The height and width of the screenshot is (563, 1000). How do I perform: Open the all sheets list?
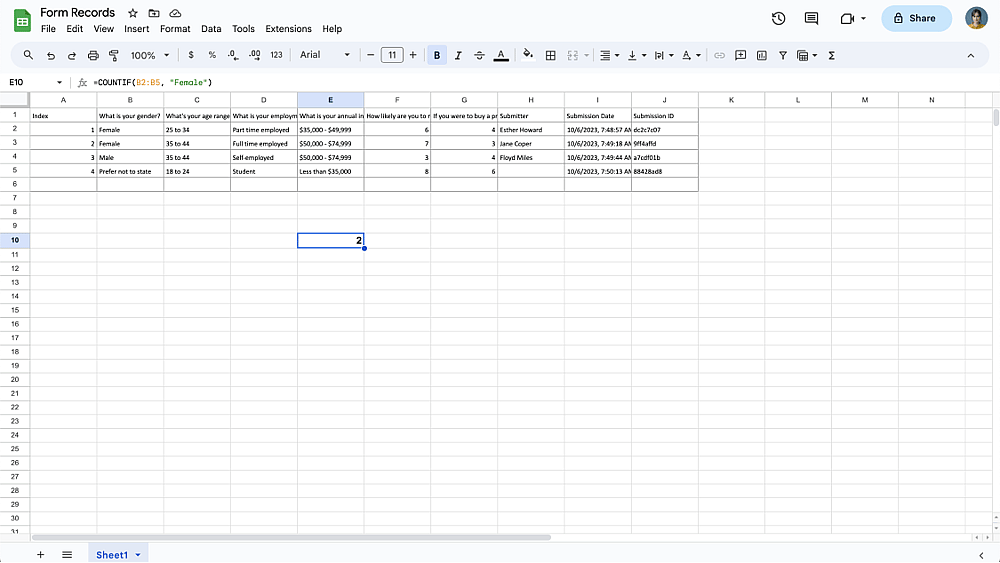coord(67,555)
